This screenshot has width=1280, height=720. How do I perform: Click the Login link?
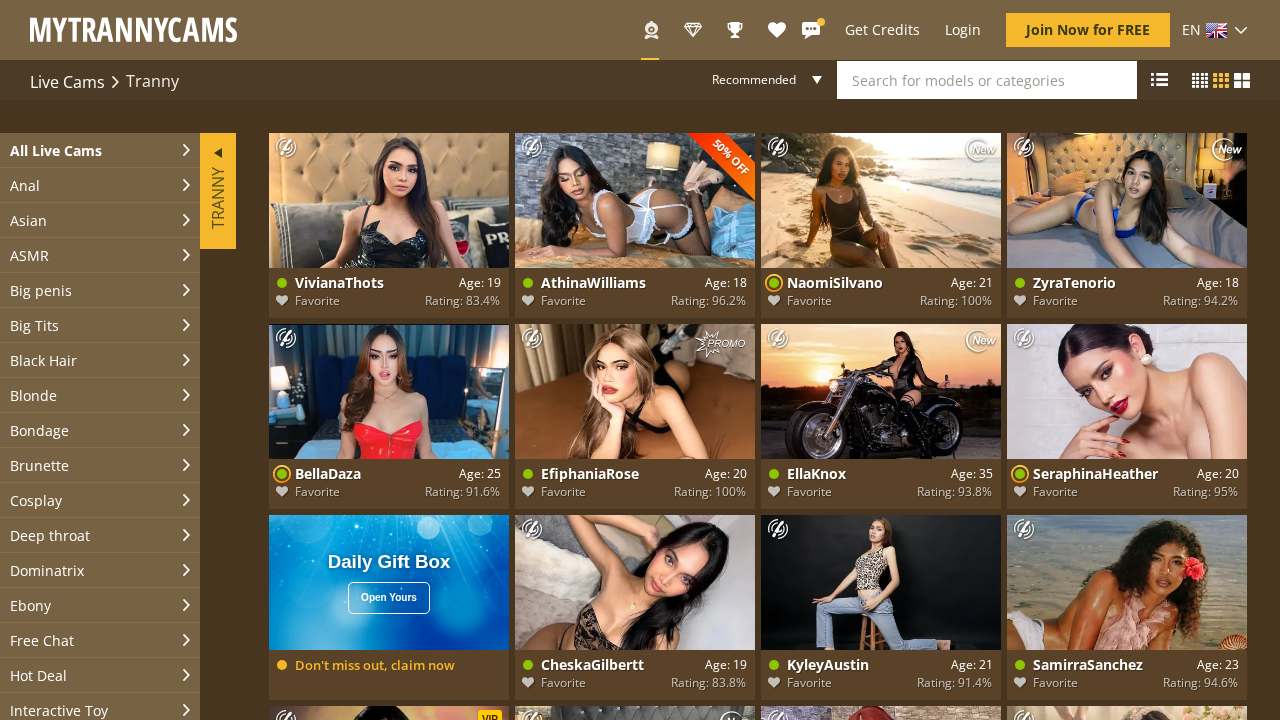tap(962, 30)
